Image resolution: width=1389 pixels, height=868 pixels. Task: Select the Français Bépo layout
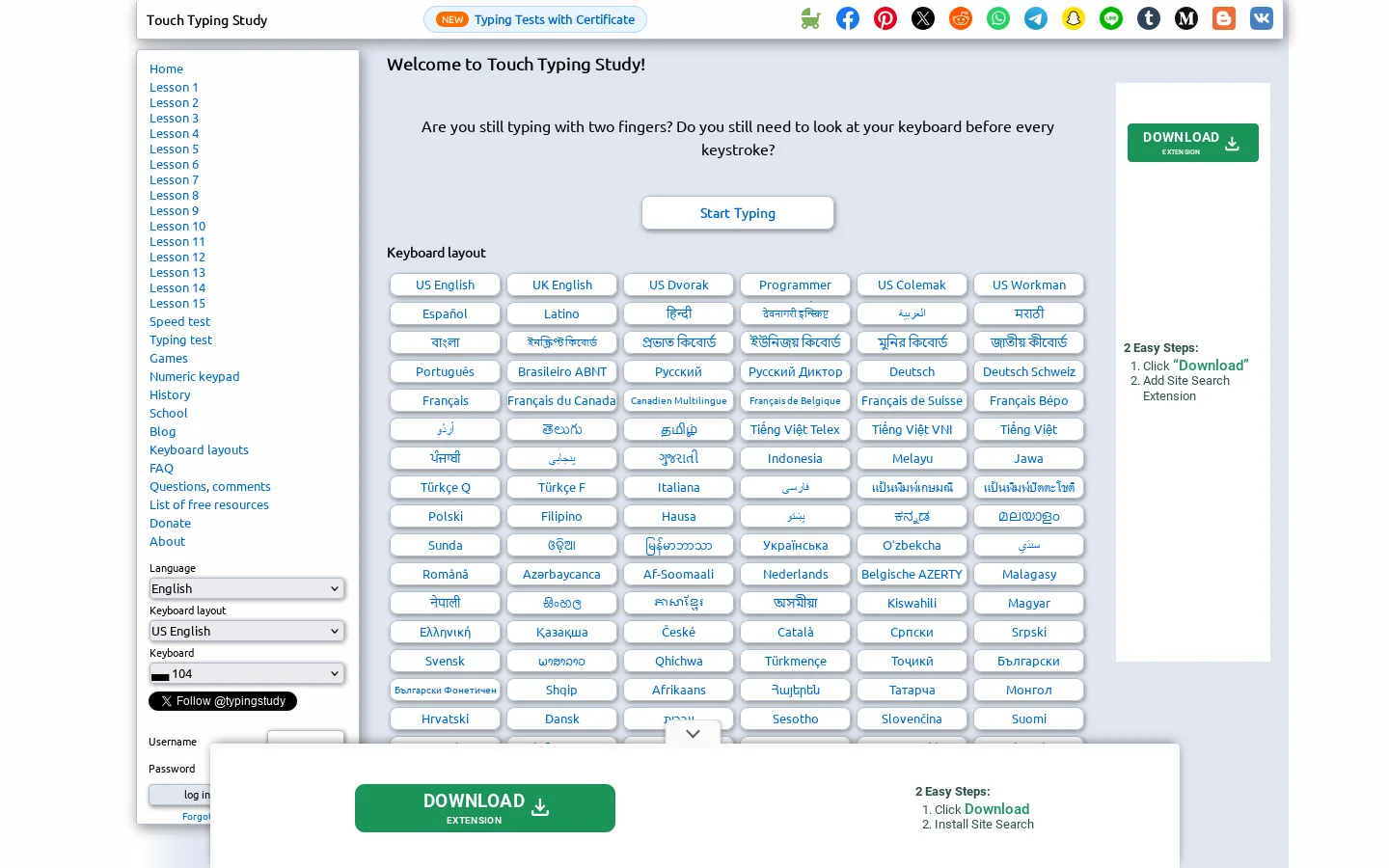point(1028,400)
